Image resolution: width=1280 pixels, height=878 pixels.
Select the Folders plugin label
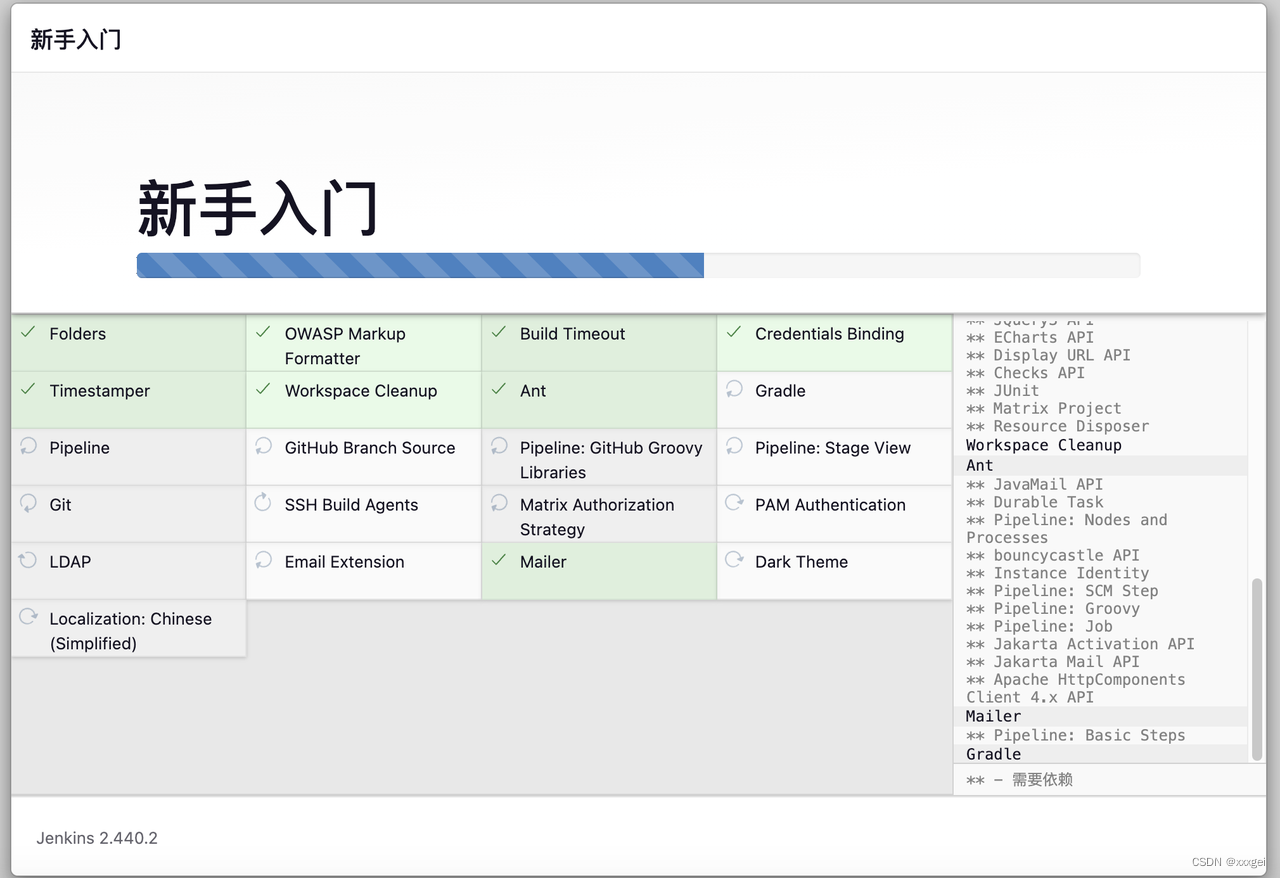[78, 334]
